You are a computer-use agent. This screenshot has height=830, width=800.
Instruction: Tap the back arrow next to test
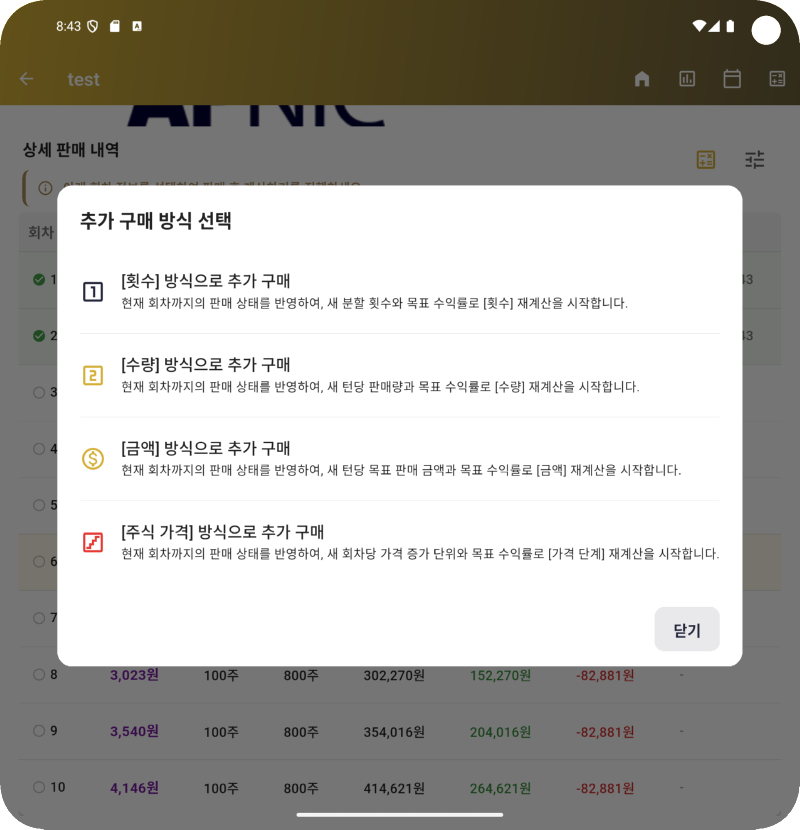(x=27, y=79)
